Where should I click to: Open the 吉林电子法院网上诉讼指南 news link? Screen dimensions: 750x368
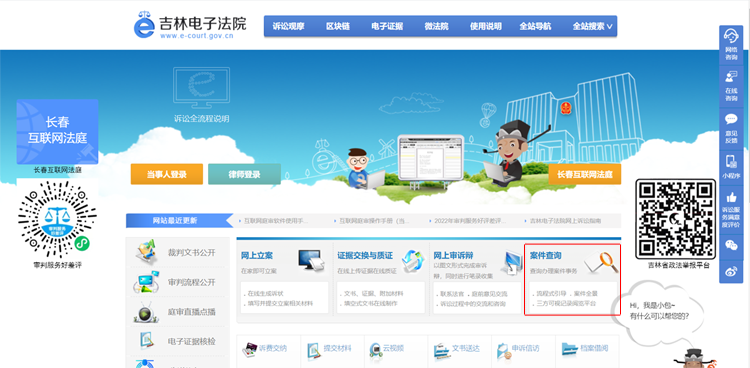point(565,221)
